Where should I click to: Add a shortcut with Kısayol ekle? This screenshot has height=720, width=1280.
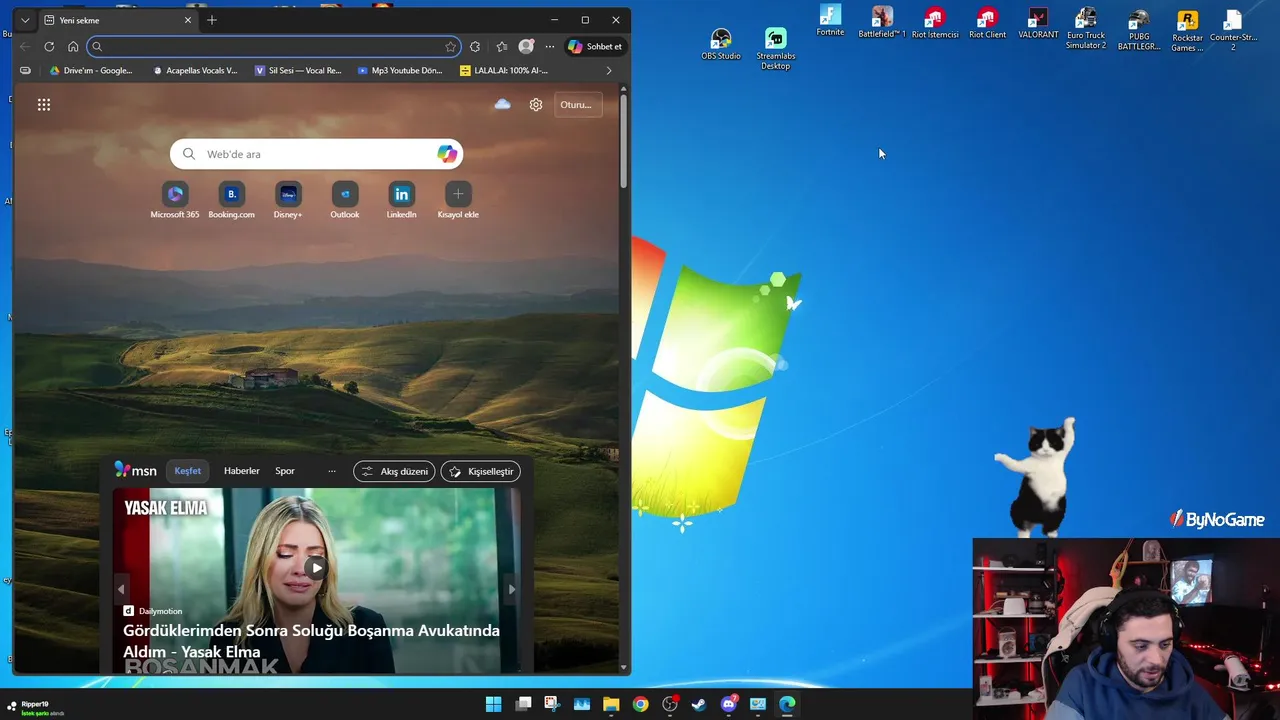click(x=458, y=200)
